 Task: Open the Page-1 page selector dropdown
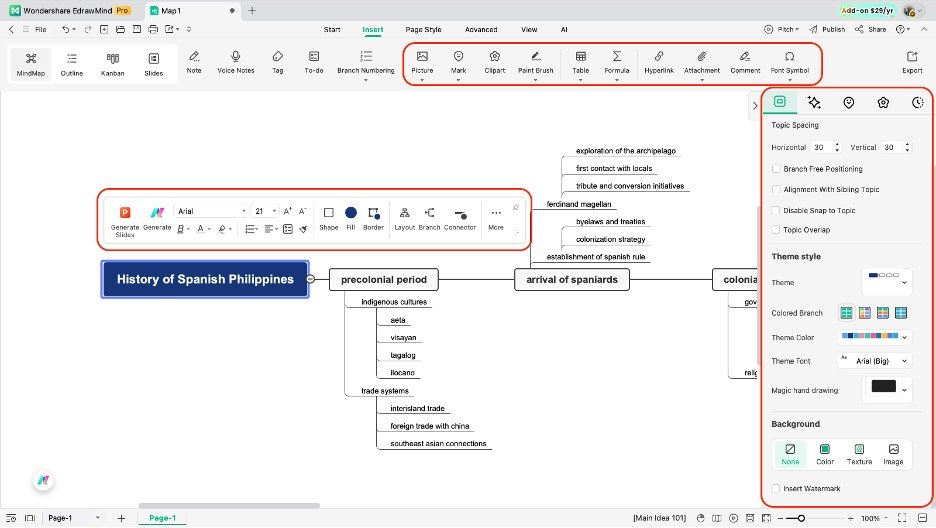click(x=73, y=518)
